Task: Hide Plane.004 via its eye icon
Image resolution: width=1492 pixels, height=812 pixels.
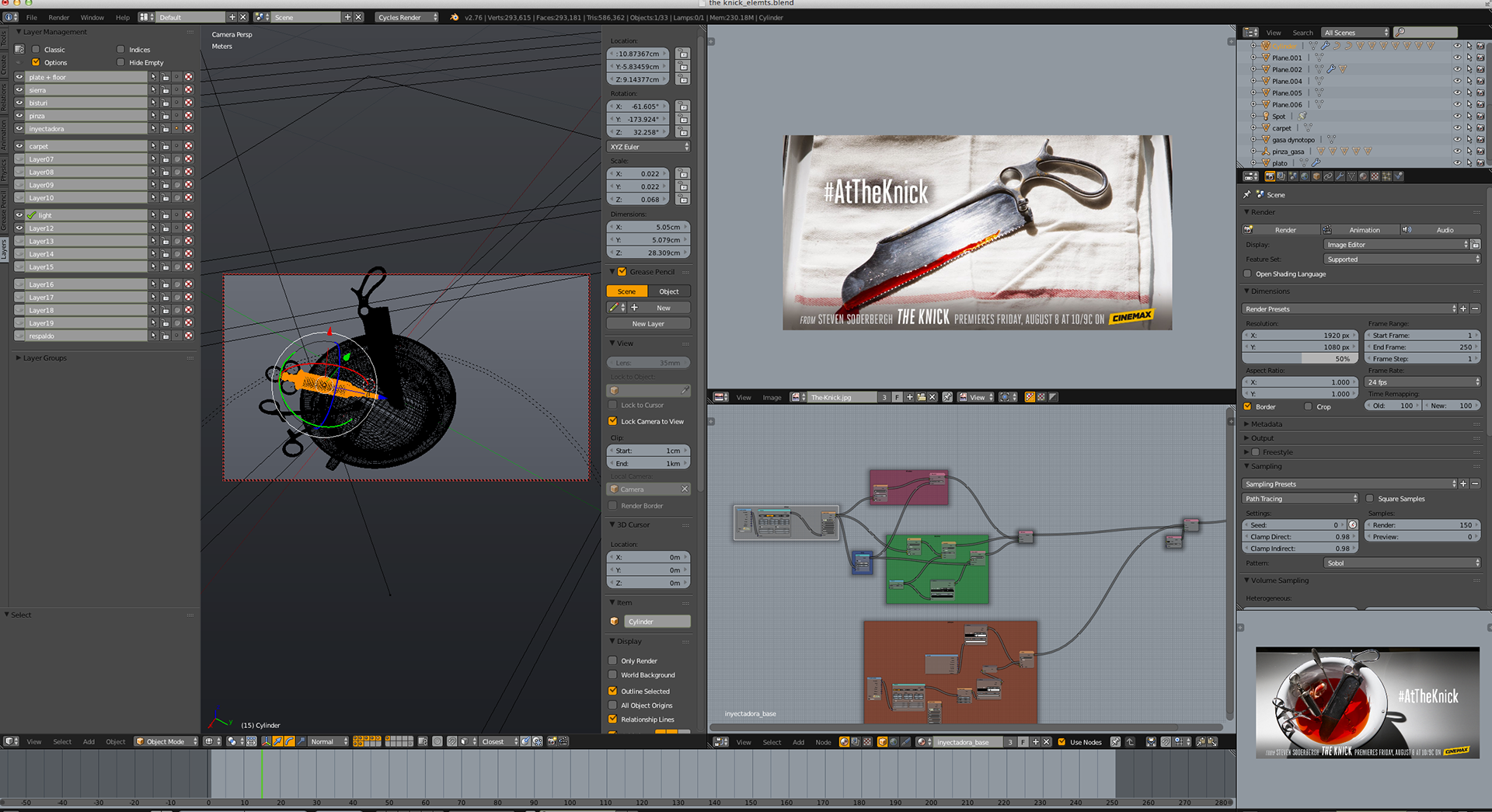Action: (x=1457, y=81)
